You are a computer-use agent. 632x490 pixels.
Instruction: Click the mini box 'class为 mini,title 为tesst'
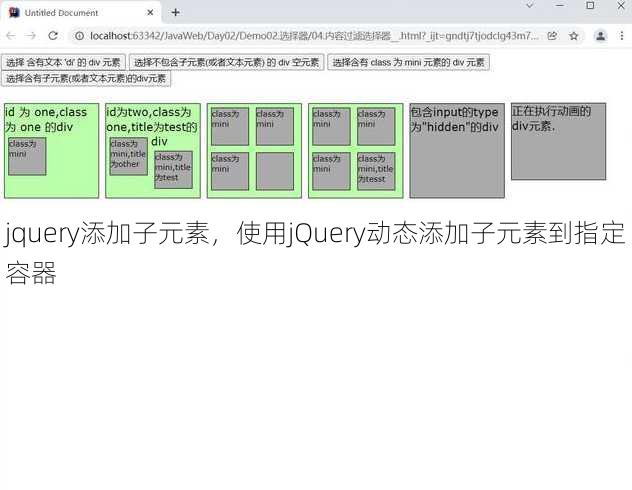click(376, 171)
